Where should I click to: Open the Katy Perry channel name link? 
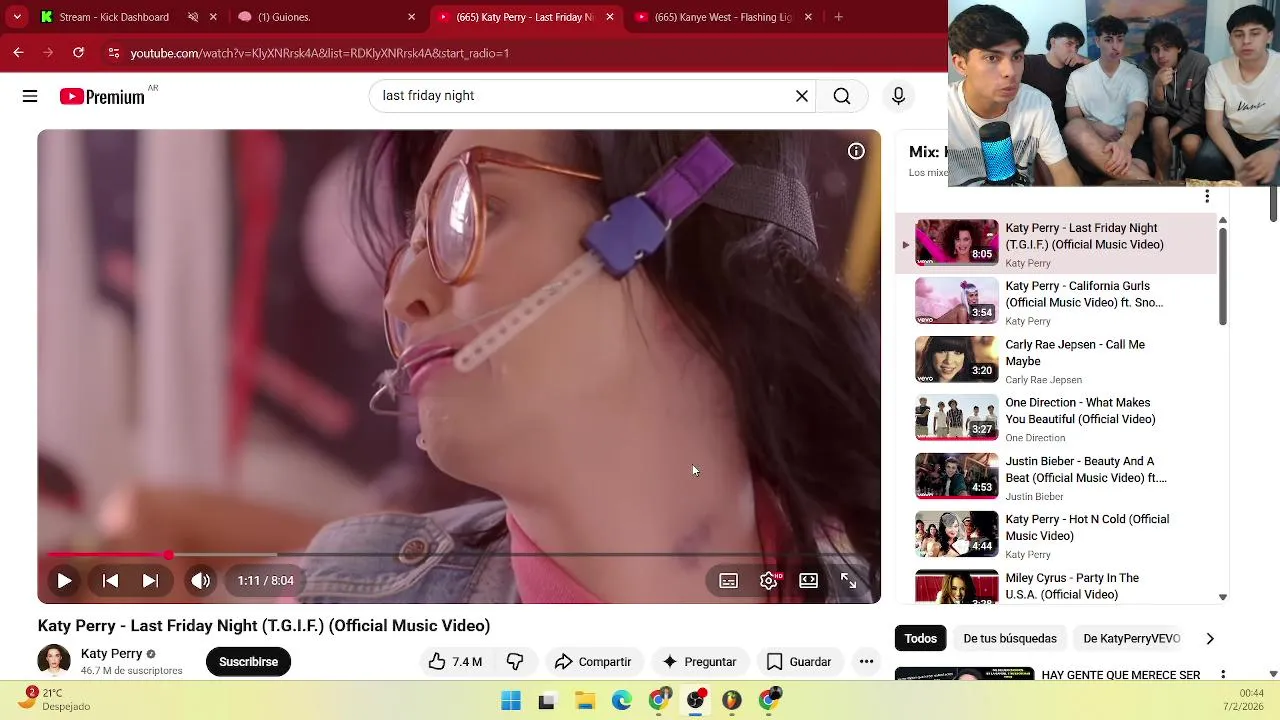(x=111, y=654)
